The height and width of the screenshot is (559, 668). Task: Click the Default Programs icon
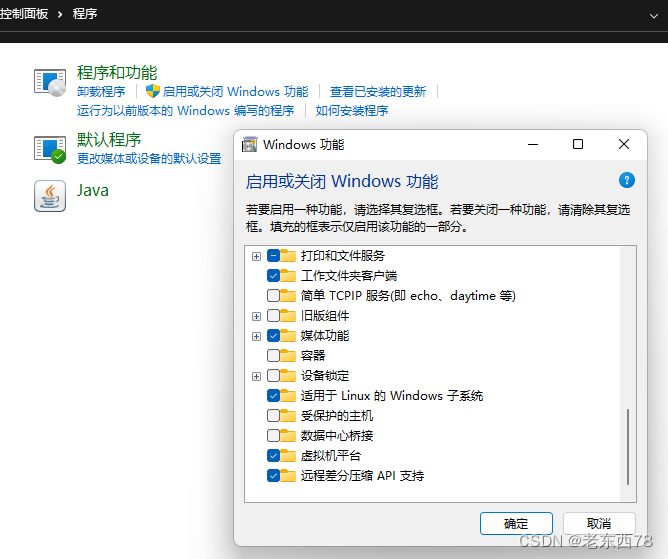[50, 149]
